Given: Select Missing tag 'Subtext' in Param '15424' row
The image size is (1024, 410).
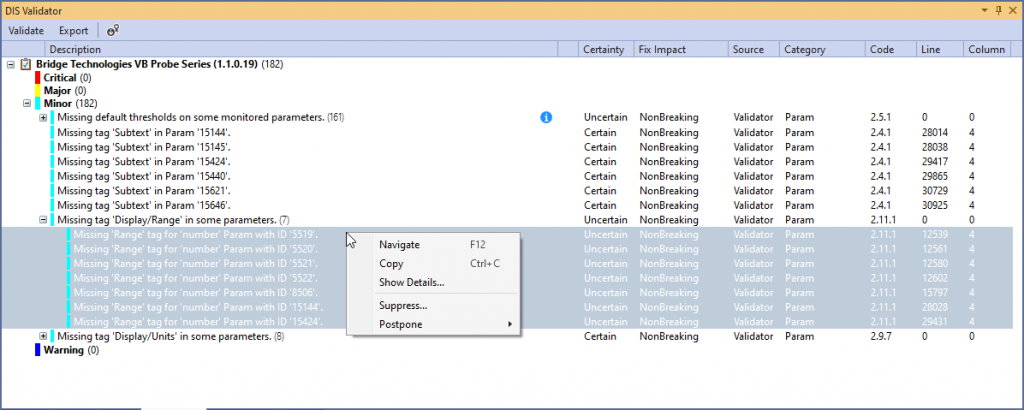Looking at the screenshot, I should click(x=507, y=161).
